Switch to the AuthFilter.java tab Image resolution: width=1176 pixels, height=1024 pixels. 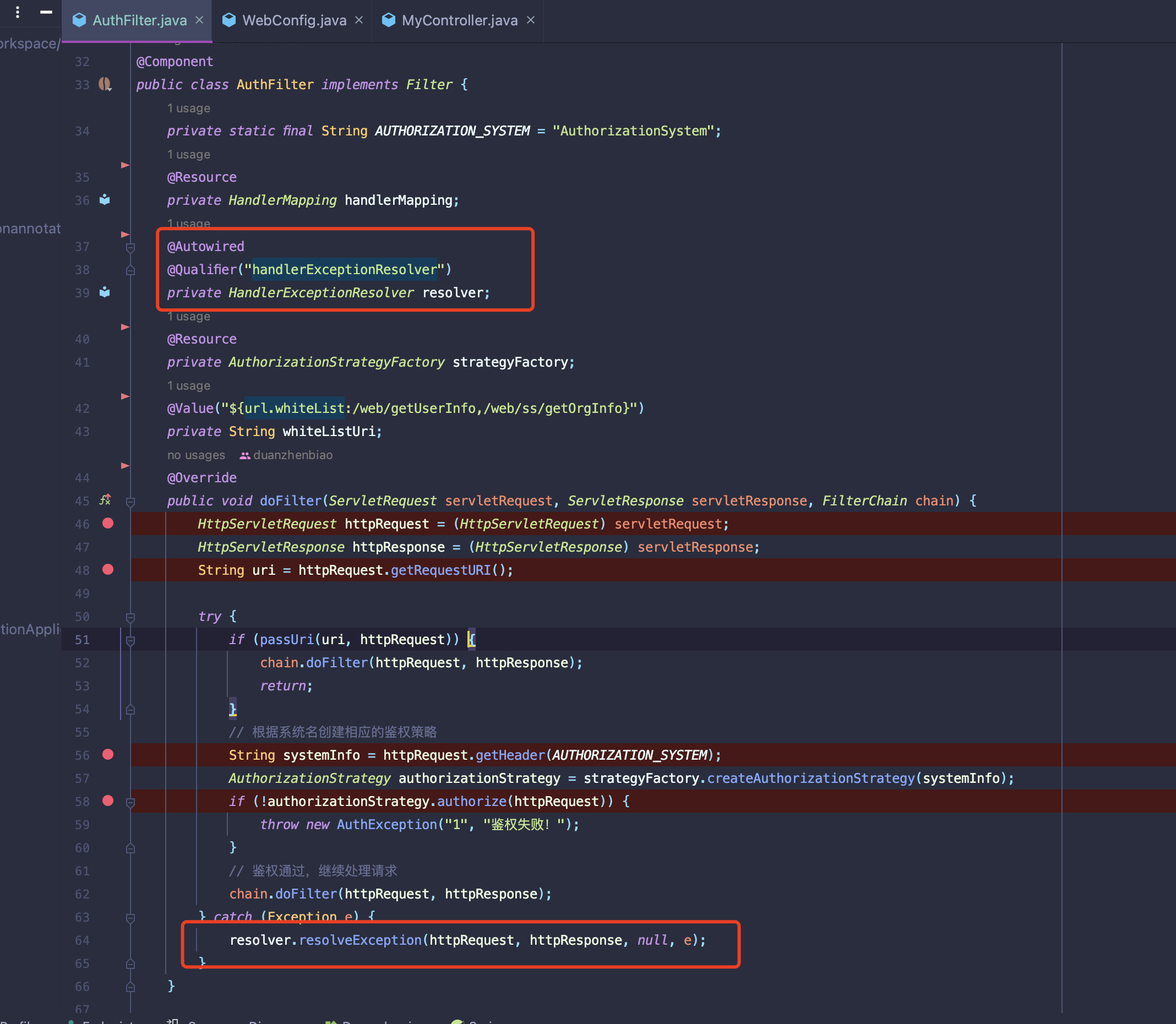point(137,20)
